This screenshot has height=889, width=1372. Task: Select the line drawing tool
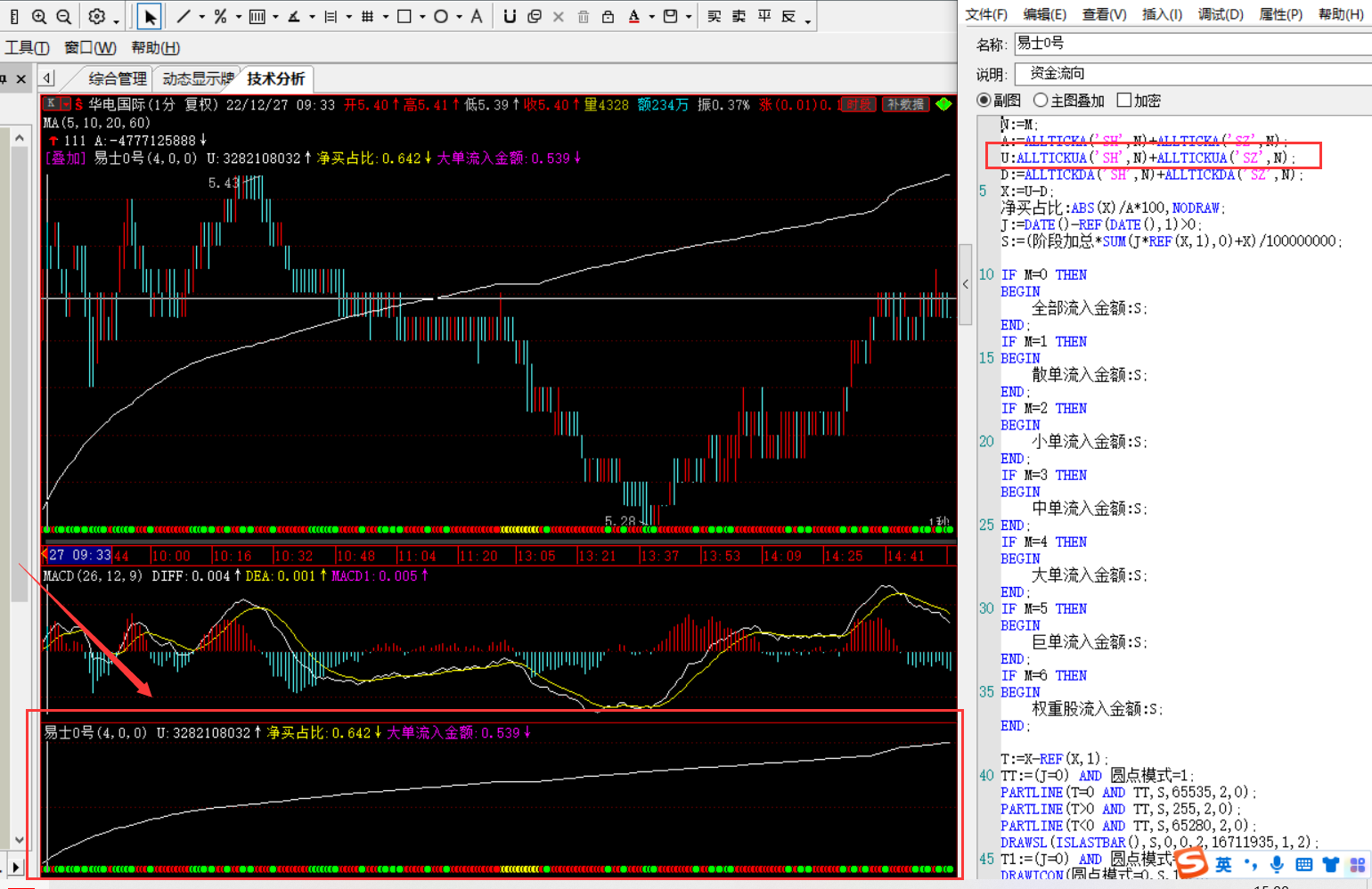pyautogui.click(x=184, y=16)
